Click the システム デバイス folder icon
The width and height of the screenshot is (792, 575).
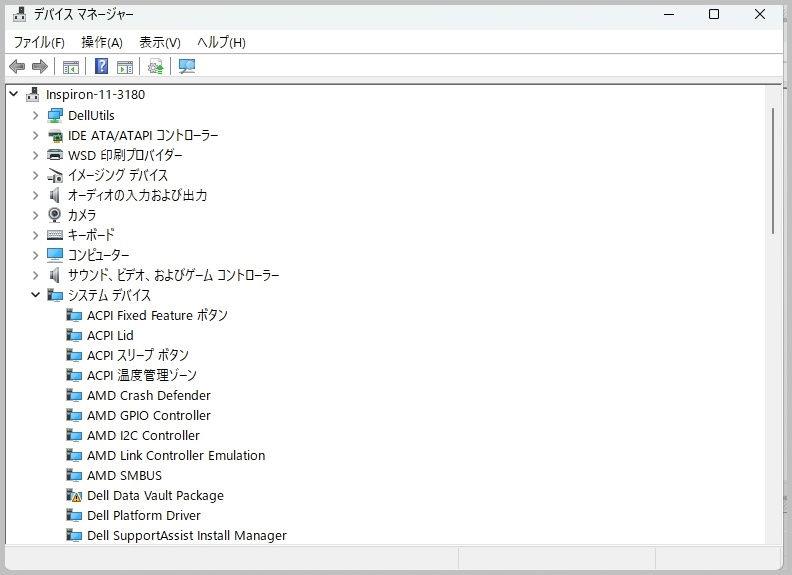55,295
